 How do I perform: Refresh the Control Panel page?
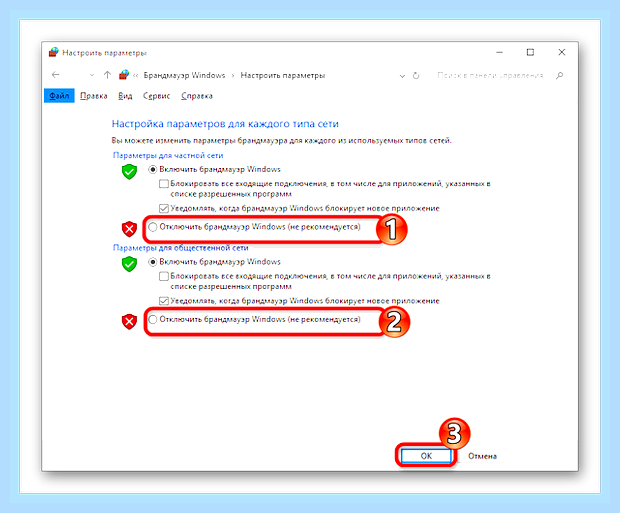click(416, 76)
